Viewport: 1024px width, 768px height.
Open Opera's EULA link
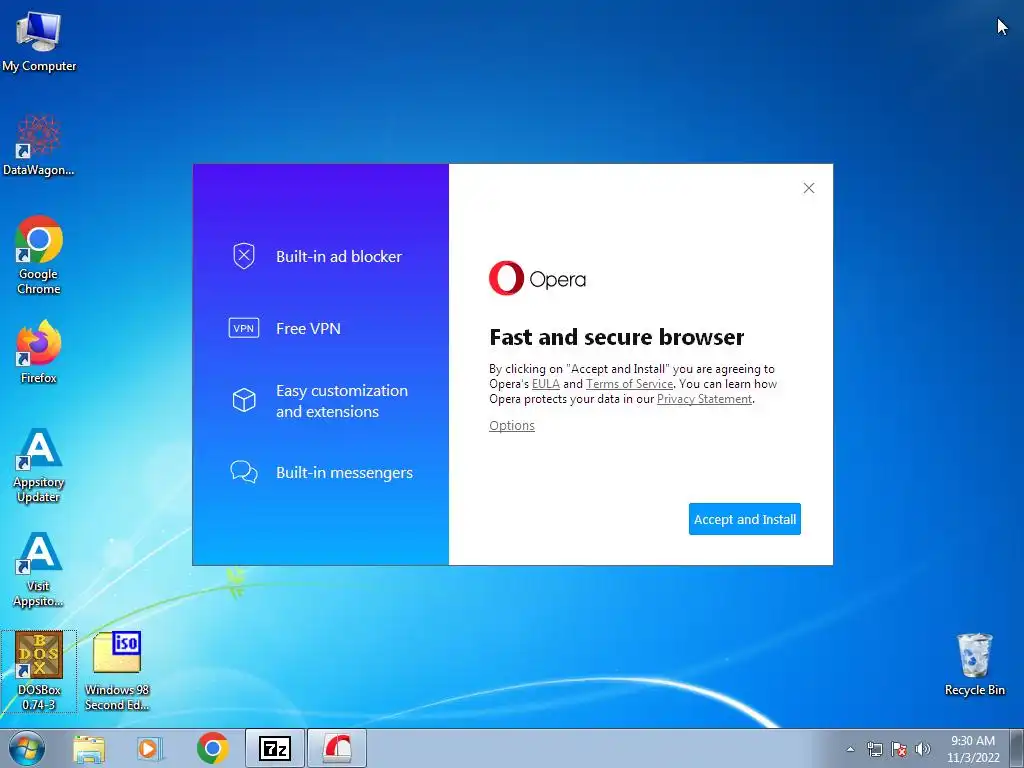click(546, 384)
